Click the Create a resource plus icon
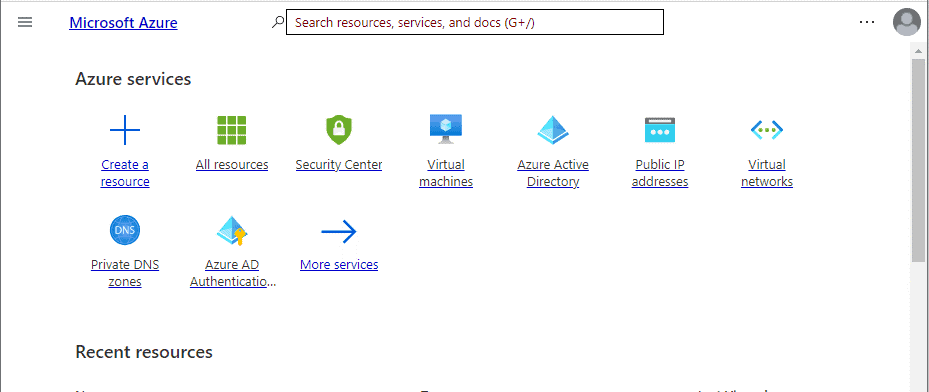929x392 pixels. (x=125, y=130)
